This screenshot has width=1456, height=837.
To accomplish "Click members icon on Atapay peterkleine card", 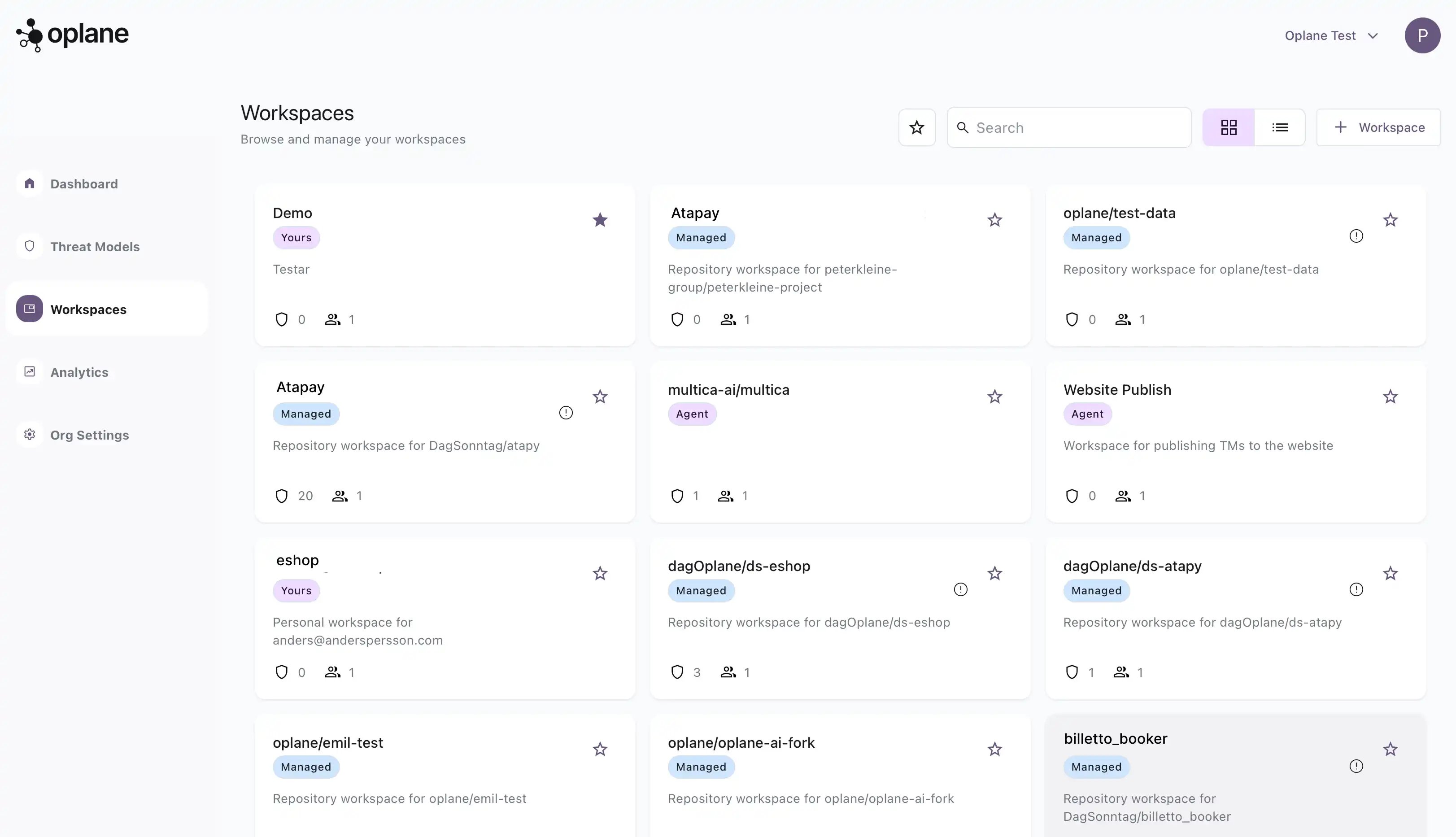I will (728, 320).
